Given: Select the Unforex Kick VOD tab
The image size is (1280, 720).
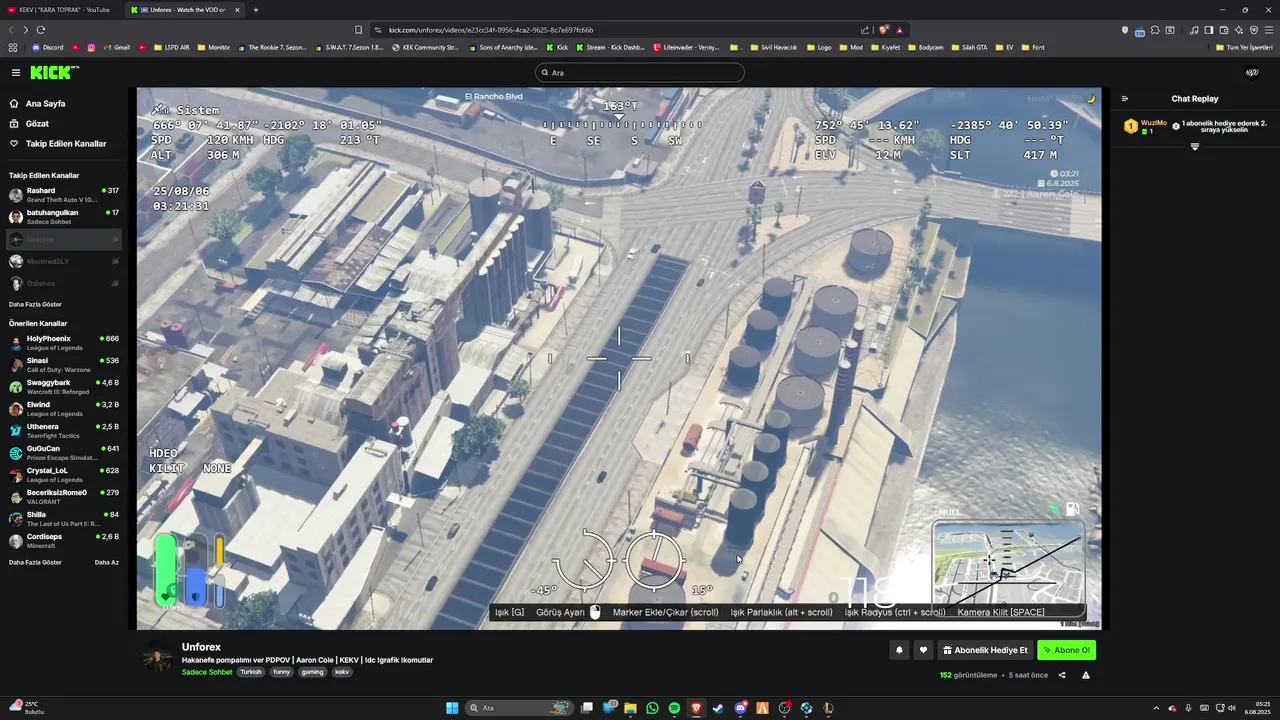Looking at the screenshot, I should click(x=184, y=10).
